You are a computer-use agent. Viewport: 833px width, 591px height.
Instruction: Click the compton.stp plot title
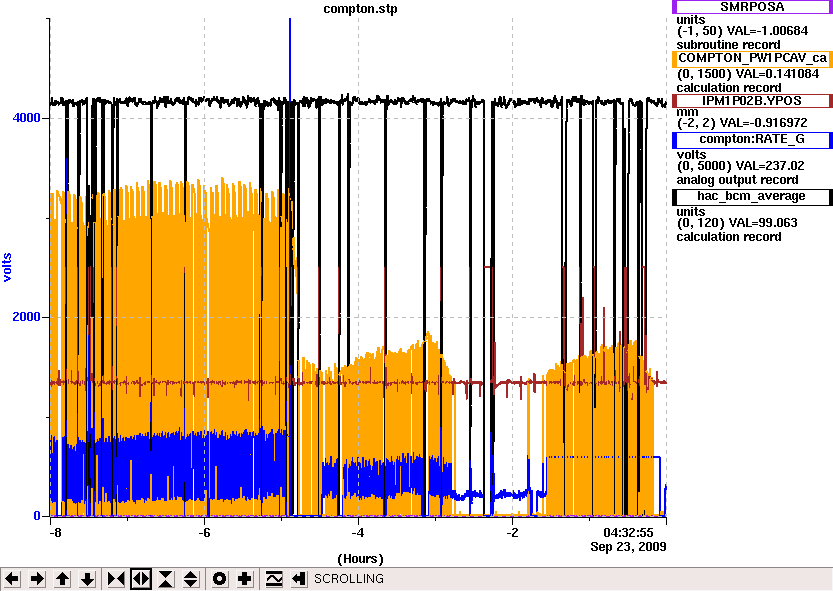point(360,9)
